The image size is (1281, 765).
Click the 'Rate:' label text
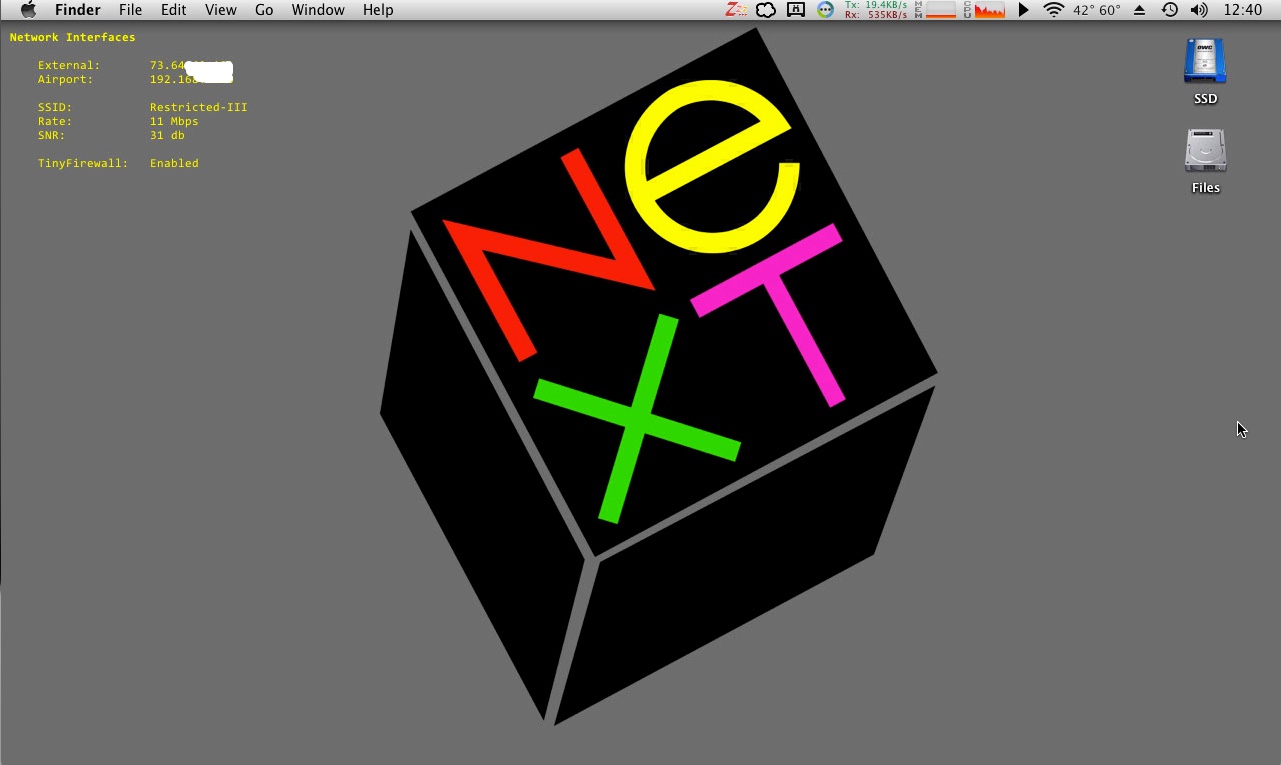pos(55,121)
